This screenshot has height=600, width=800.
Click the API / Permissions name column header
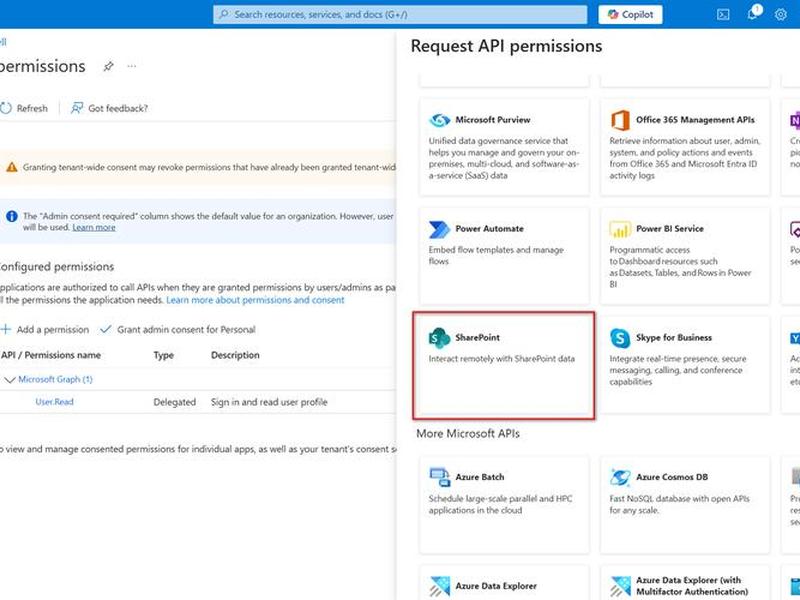pyautogui.click(x=51, y=355)
